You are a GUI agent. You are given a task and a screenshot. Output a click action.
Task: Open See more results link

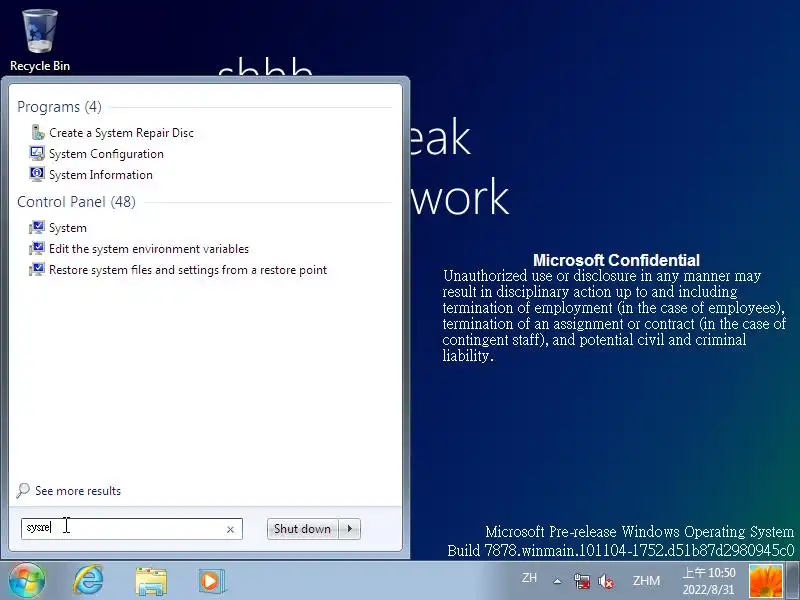[78, 491]
